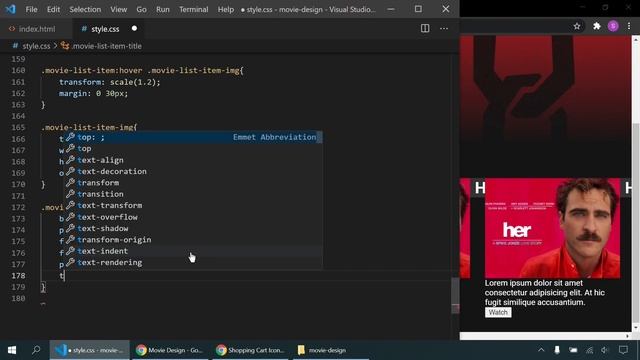Image resolution: width=640 pixels, height=360 pixels.
Task: Open browser Extensions puzzle icon
Action: [x=596, y=26]
